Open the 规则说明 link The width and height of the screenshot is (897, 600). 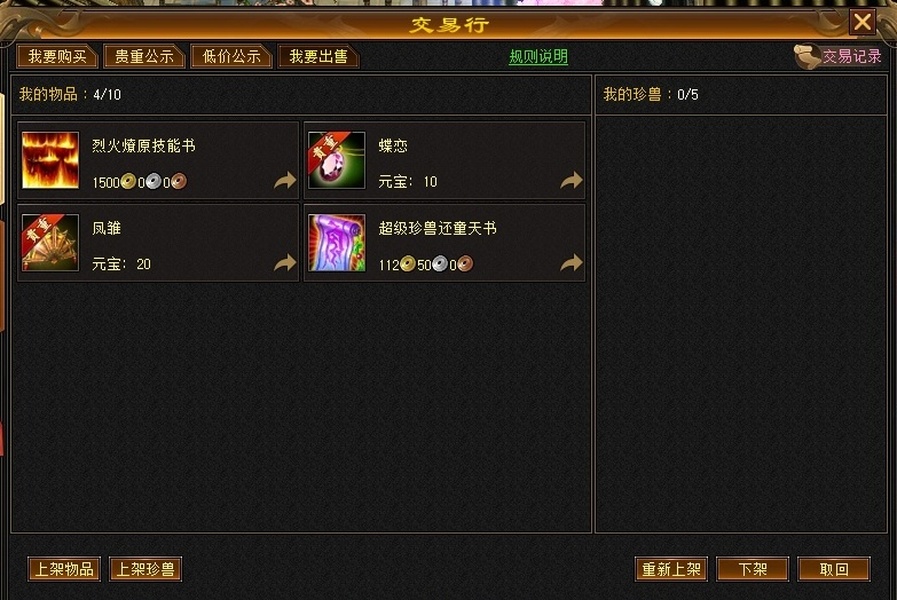point(538,57)
